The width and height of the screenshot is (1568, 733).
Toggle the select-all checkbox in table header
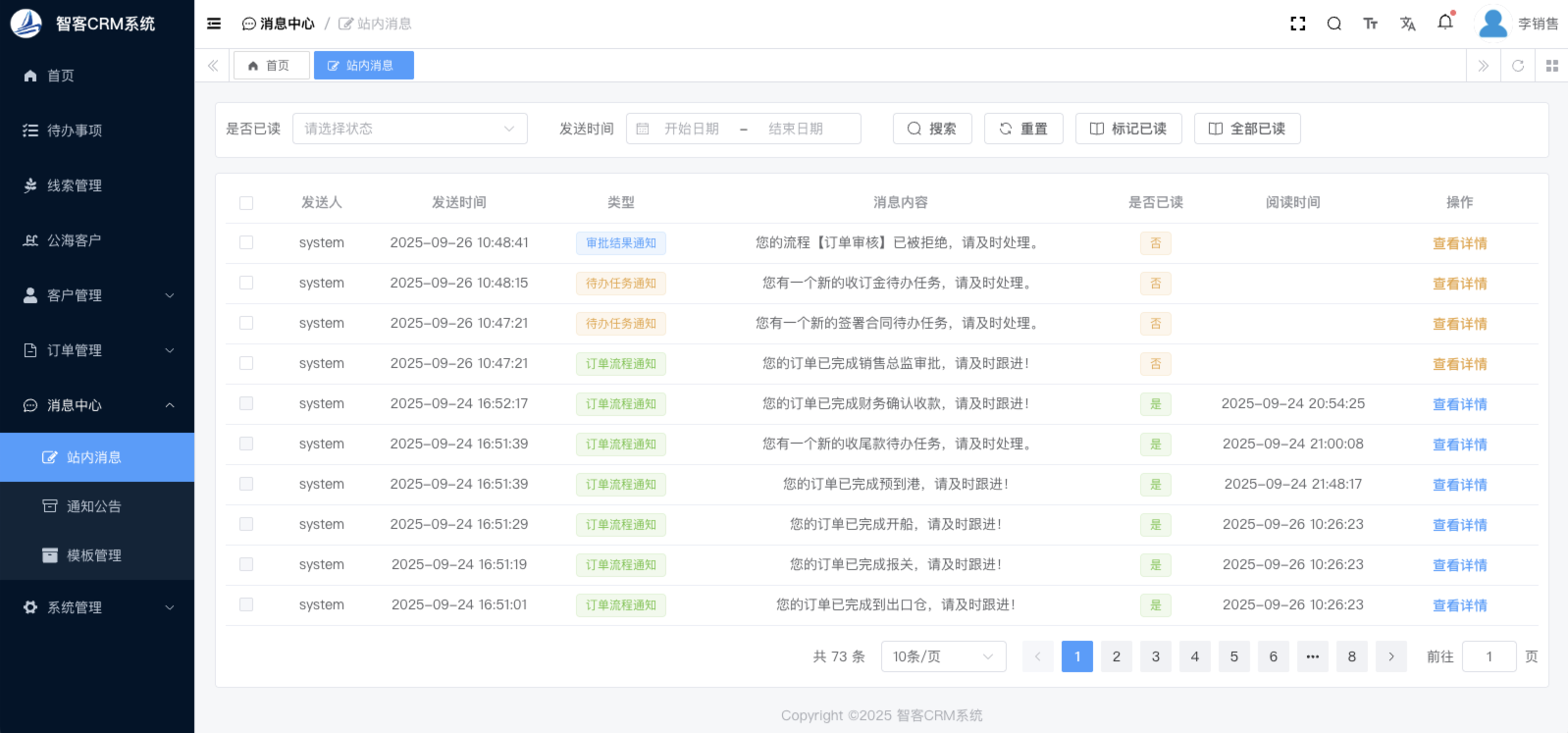click(x=246, y=203)
